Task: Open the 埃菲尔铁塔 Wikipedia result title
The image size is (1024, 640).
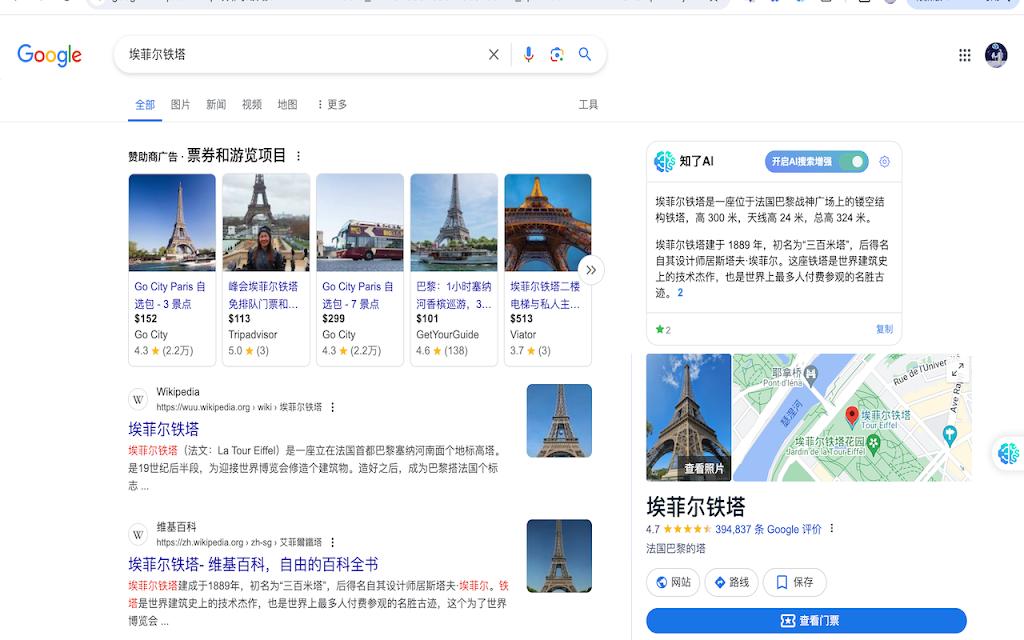Action: (x=164, y=429)
